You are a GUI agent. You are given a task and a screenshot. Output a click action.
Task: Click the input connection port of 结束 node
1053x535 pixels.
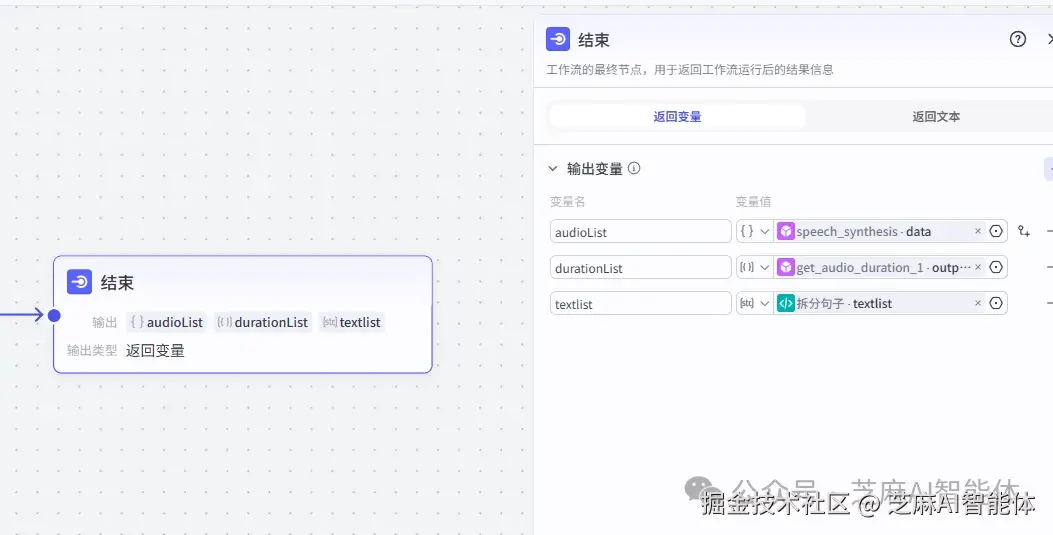[x=54, y=315]
